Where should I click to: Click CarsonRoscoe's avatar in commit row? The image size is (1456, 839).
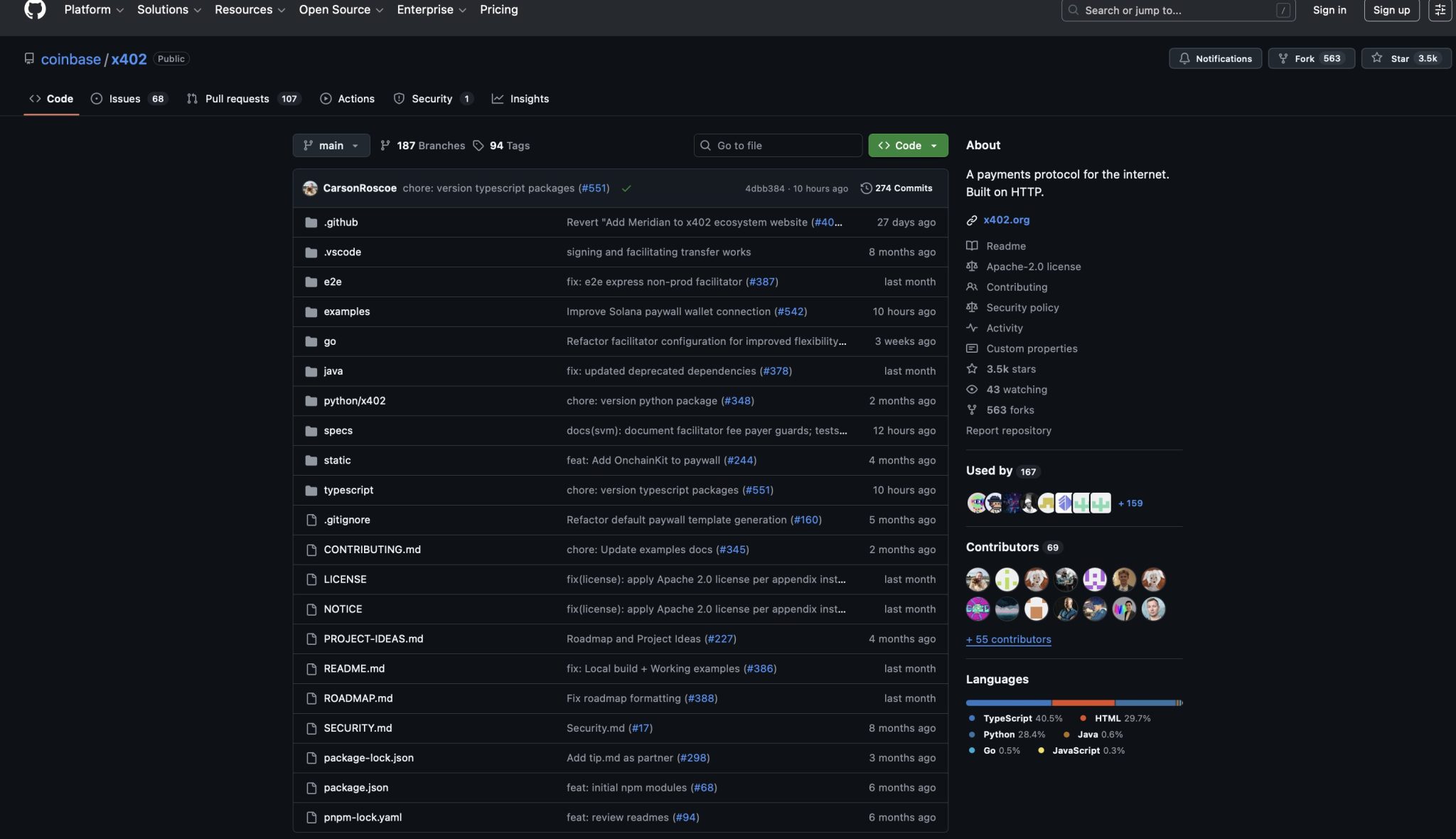pos(310,188)
